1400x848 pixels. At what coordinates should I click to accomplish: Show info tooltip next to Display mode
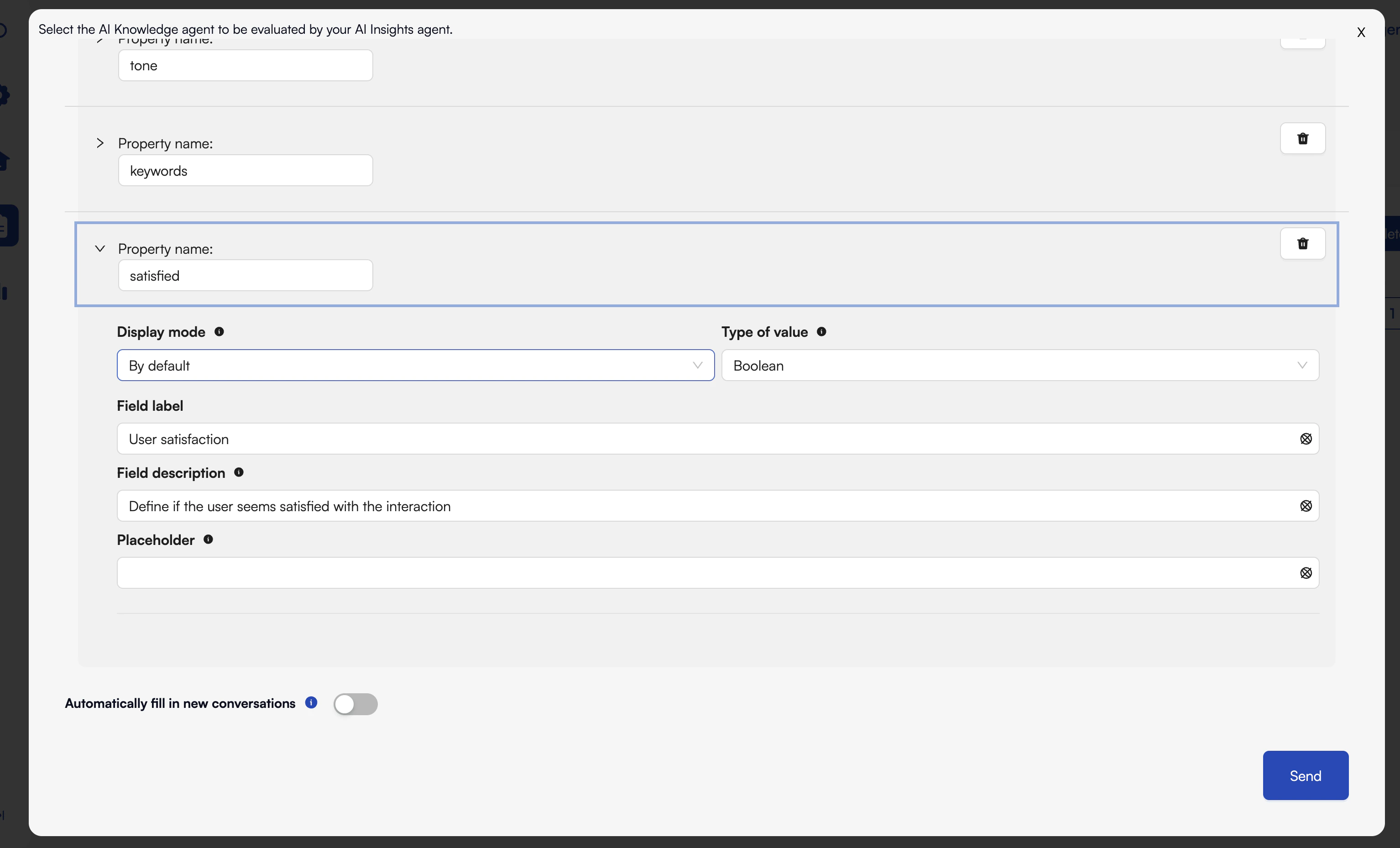[x=219, y=331]
